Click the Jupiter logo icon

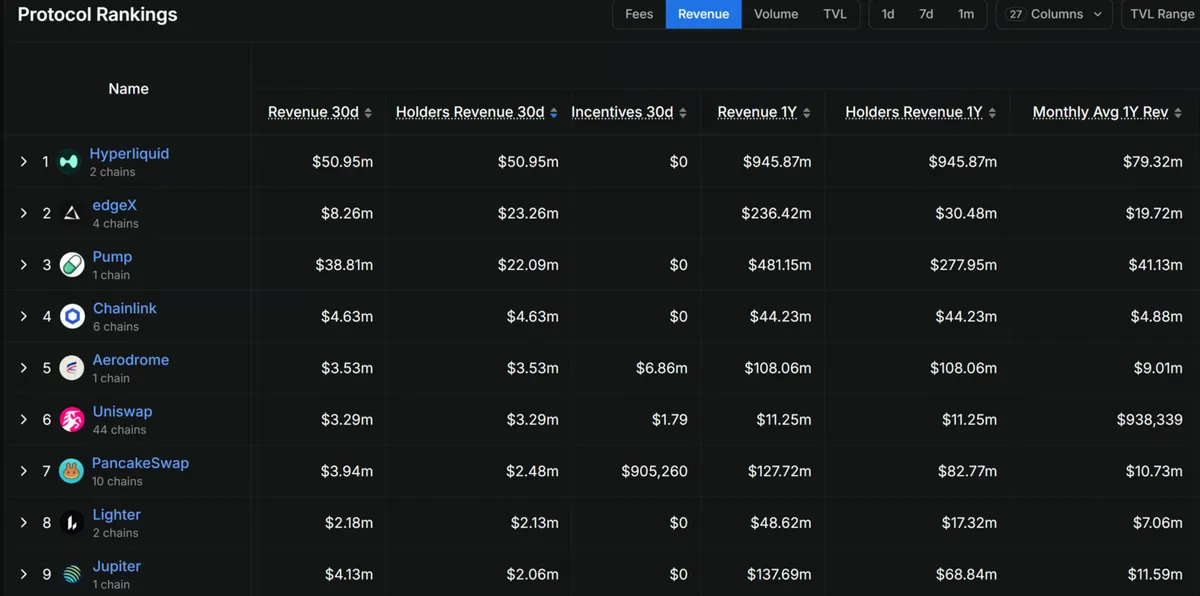tap(71, 574)
